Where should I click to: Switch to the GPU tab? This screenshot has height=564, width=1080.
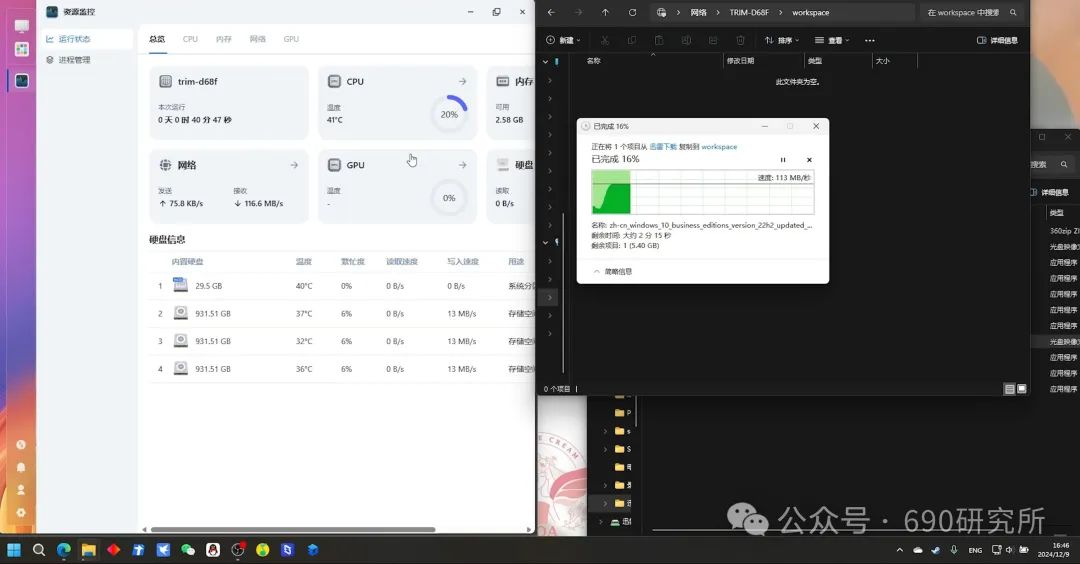point(291,39)
